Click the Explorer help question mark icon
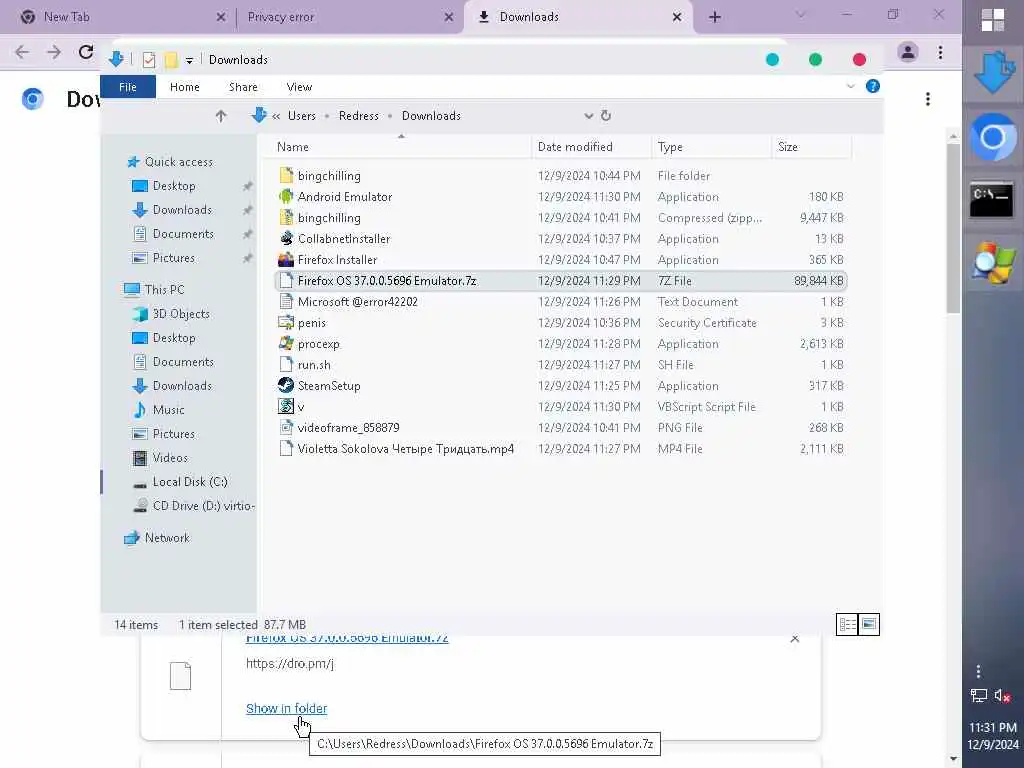 click(x=872, y=86)
